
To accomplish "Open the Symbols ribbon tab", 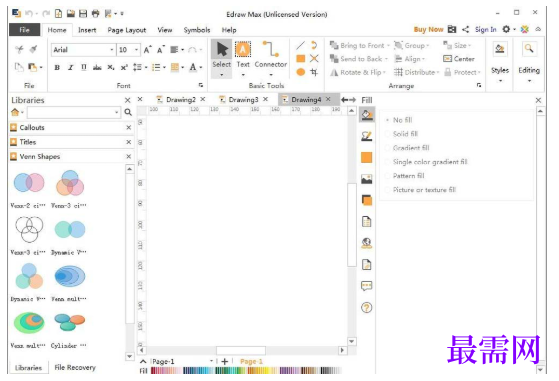I will [x=197, y=30].
